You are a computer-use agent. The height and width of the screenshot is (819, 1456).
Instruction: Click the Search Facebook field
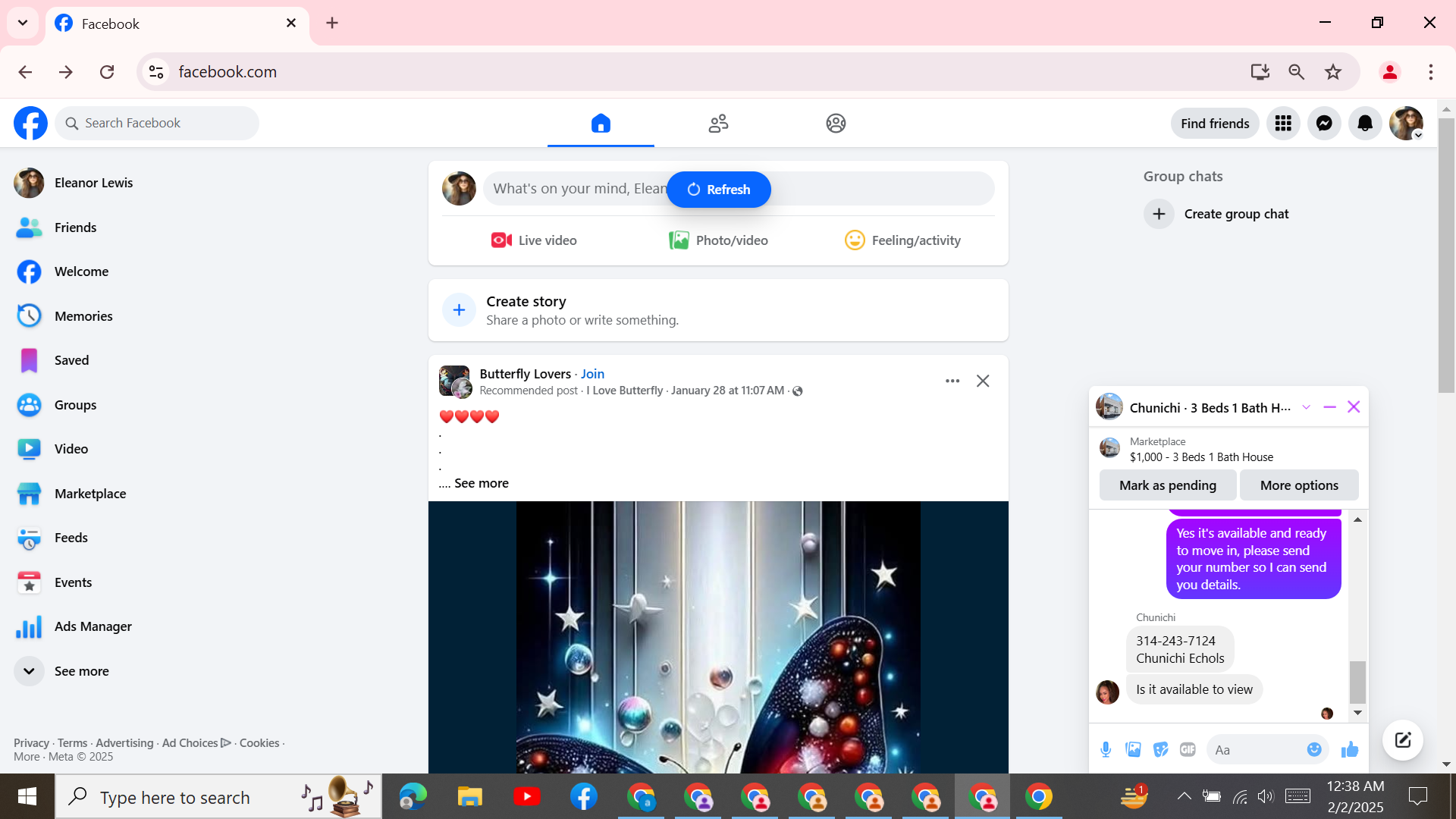(159, 124)
